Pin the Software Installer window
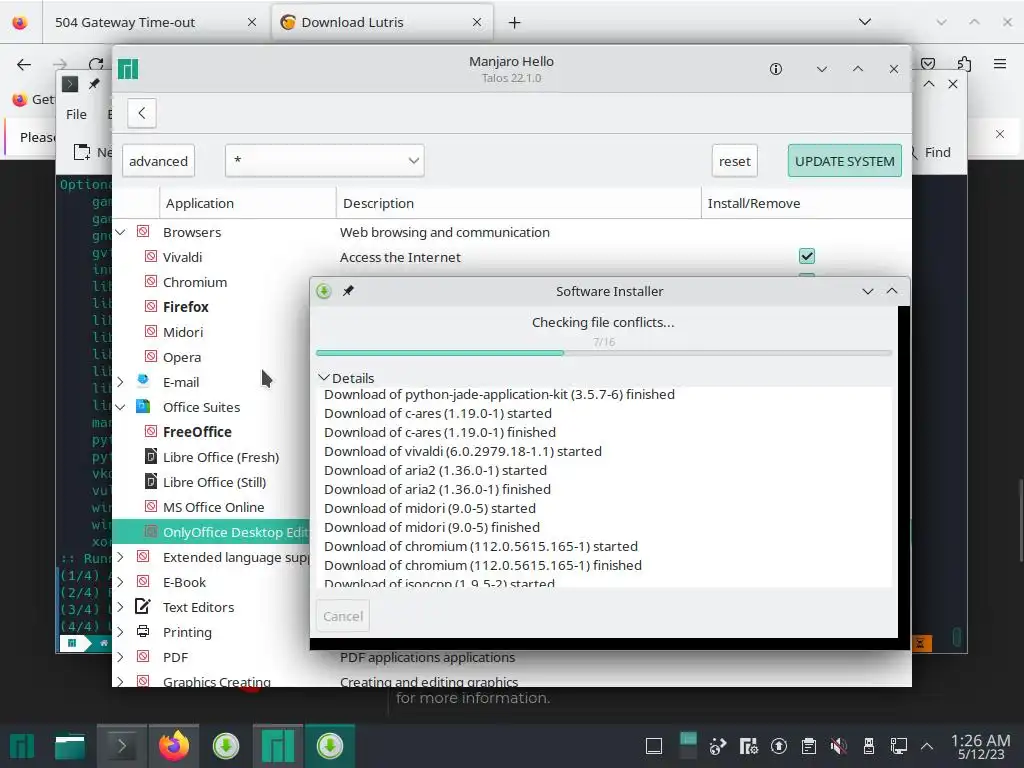Screen dimensions: 1024x768 [348, 291]
